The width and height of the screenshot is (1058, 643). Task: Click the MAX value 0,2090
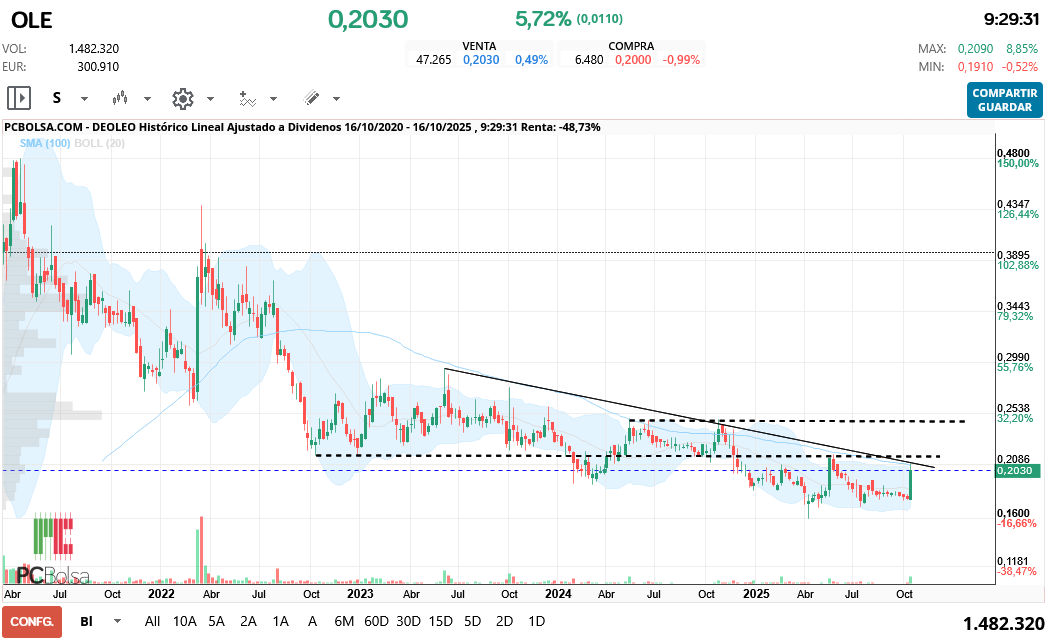(975, 49)
